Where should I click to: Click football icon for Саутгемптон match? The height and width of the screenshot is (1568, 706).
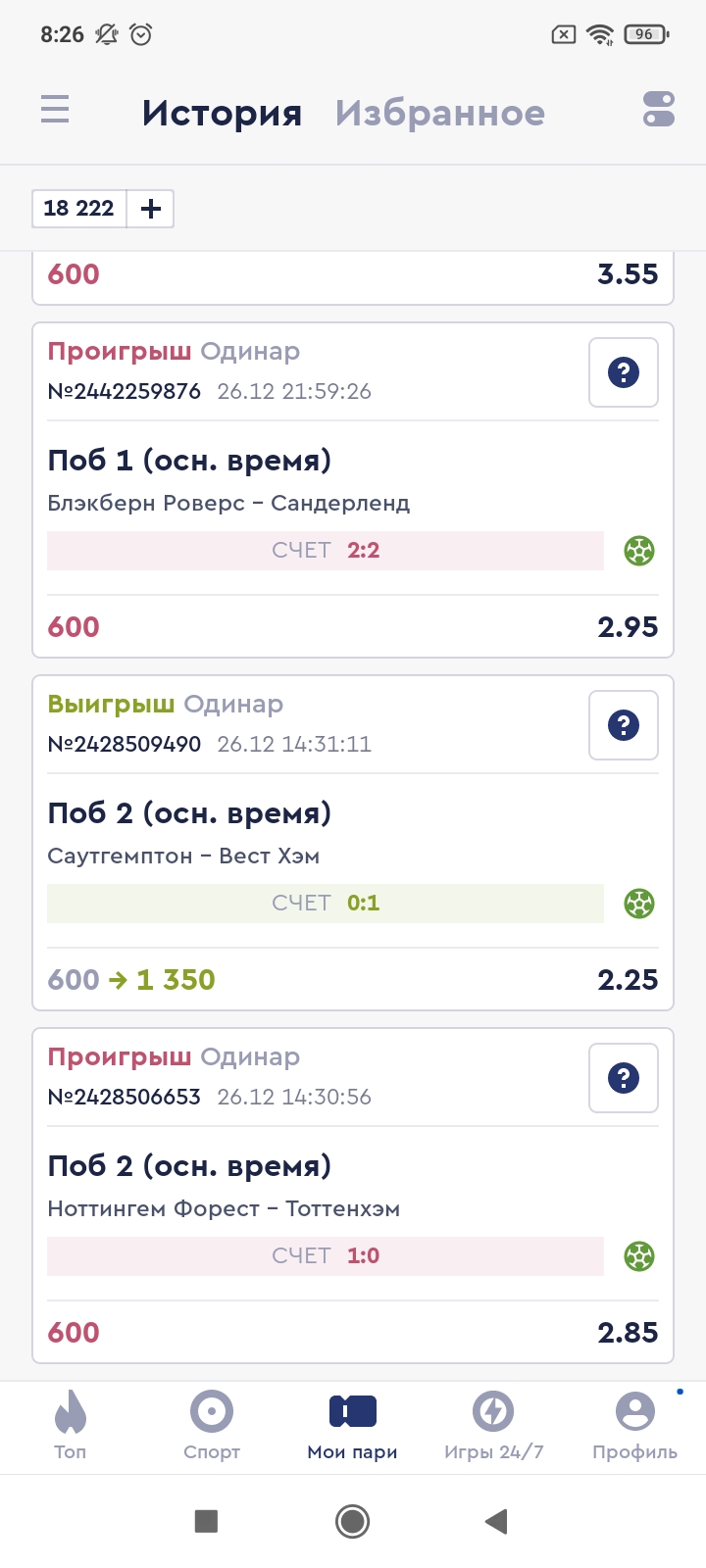[x=639, y=904]
